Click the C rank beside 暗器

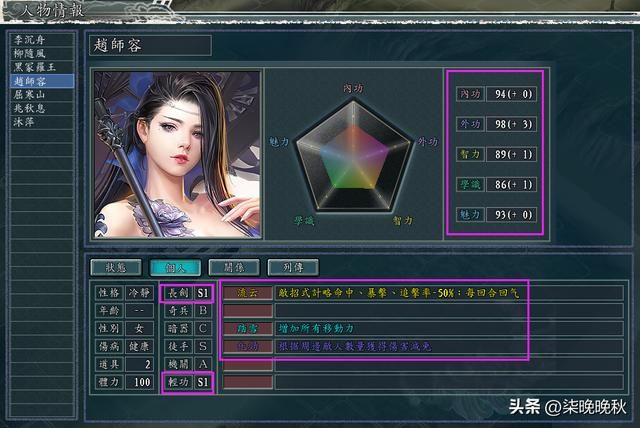[203, 329]
